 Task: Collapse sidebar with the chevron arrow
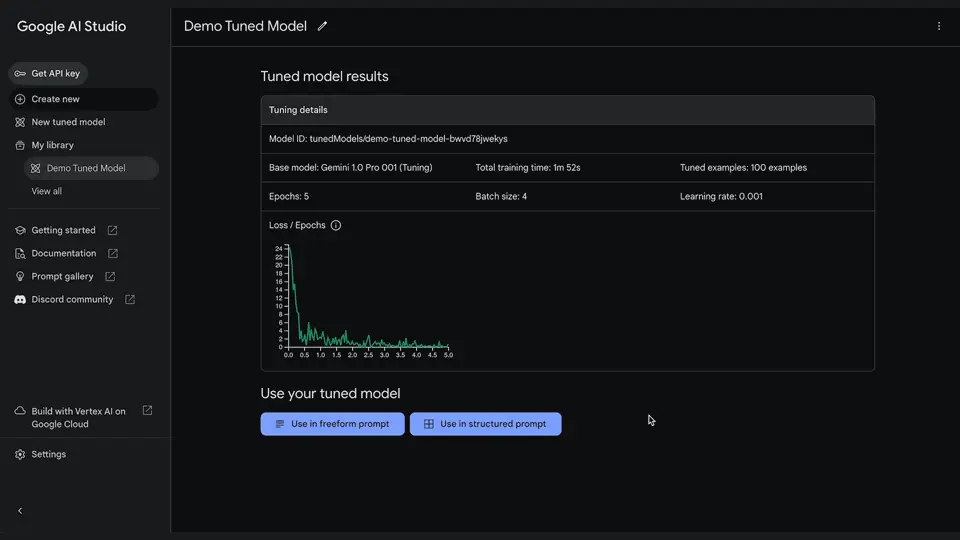20,511
